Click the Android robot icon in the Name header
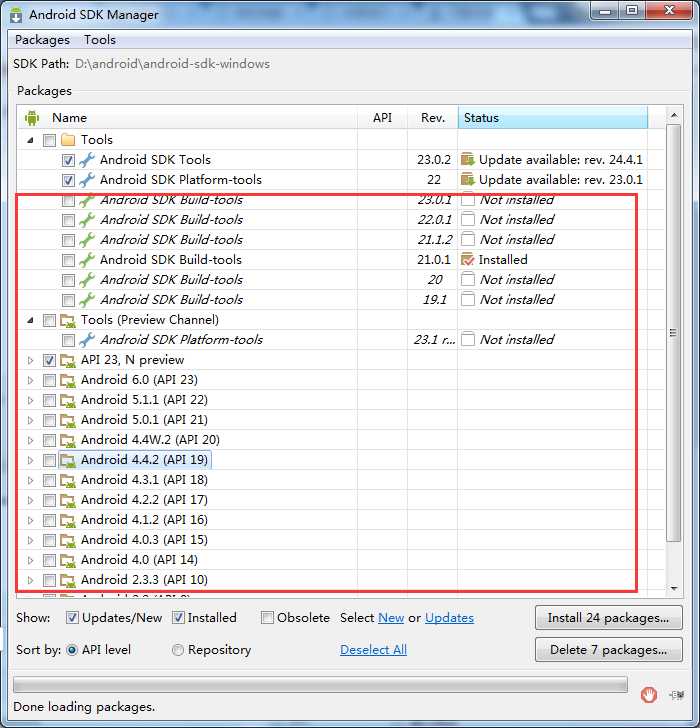700x728 pixels. (32, 118)
